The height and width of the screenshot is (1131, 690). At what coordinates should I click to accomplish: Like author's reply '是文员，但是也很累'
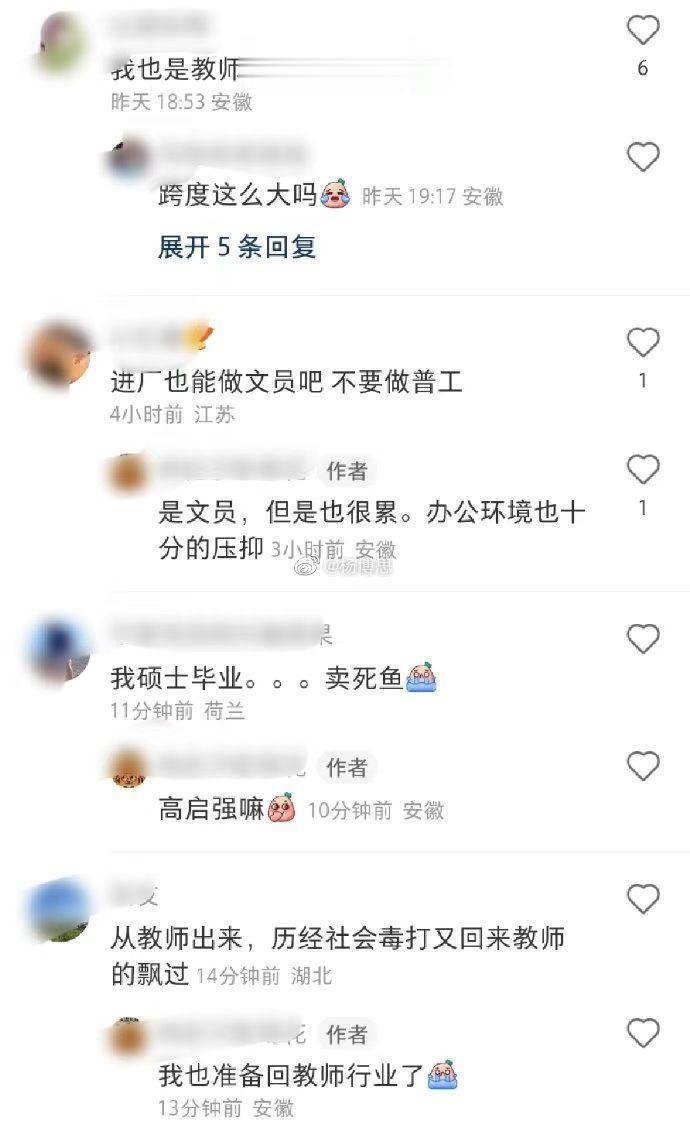point(642,470)
